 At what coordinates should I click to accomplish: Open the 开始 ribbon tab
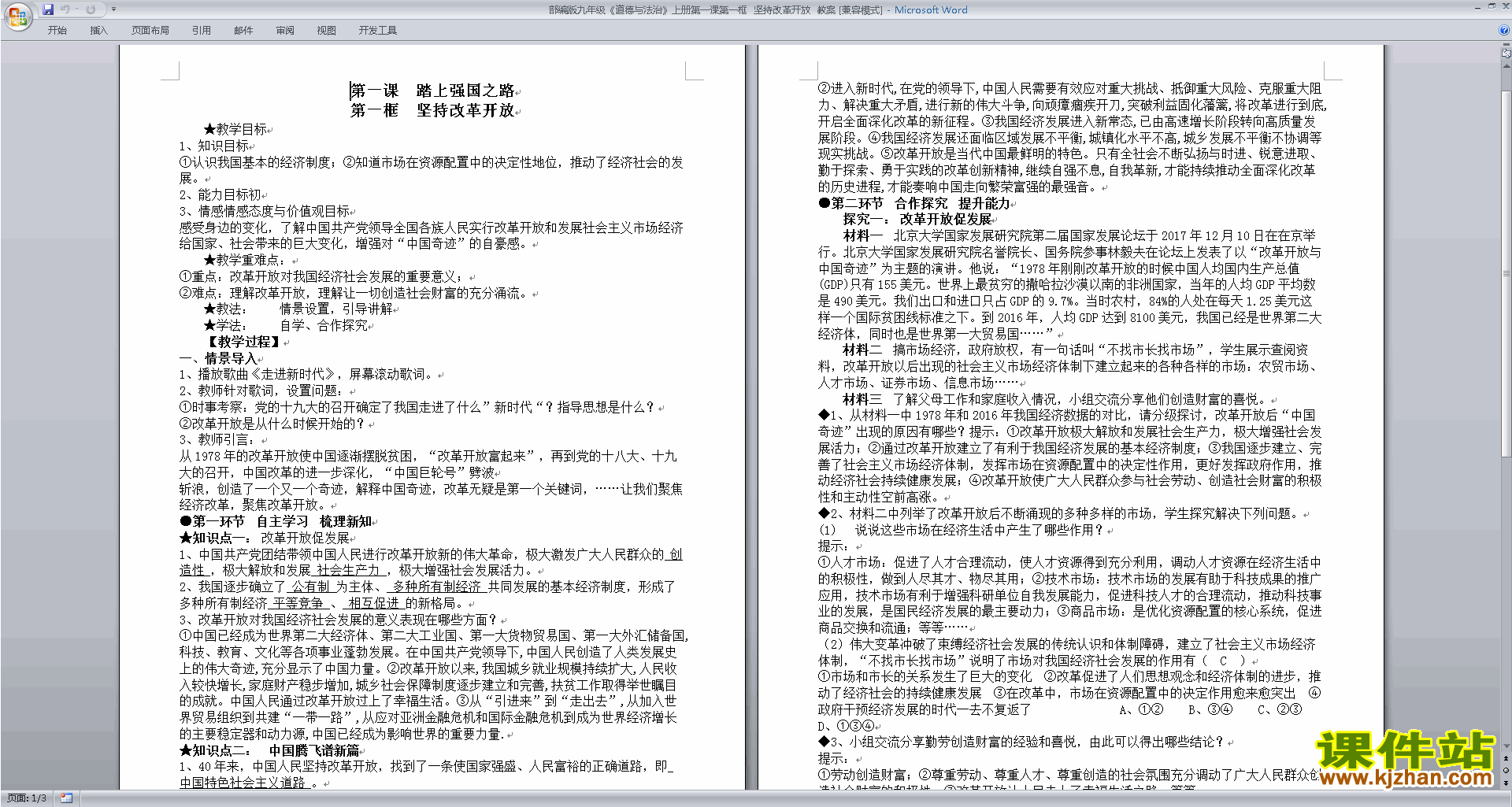(57, 31)
